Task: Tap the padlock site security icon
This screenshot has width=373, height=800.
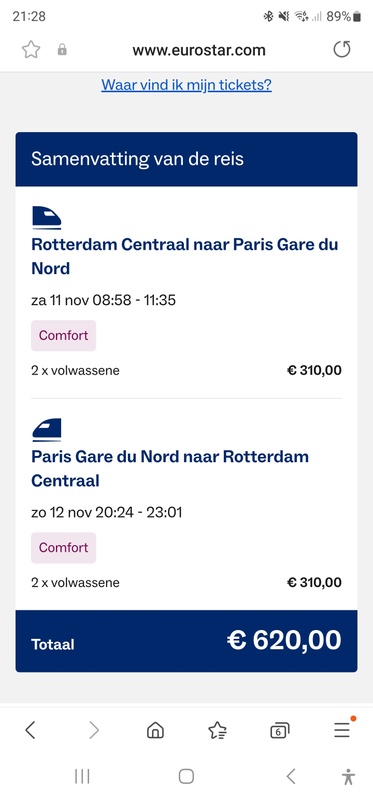Action: pyautogui.click(x=62, y=49)
